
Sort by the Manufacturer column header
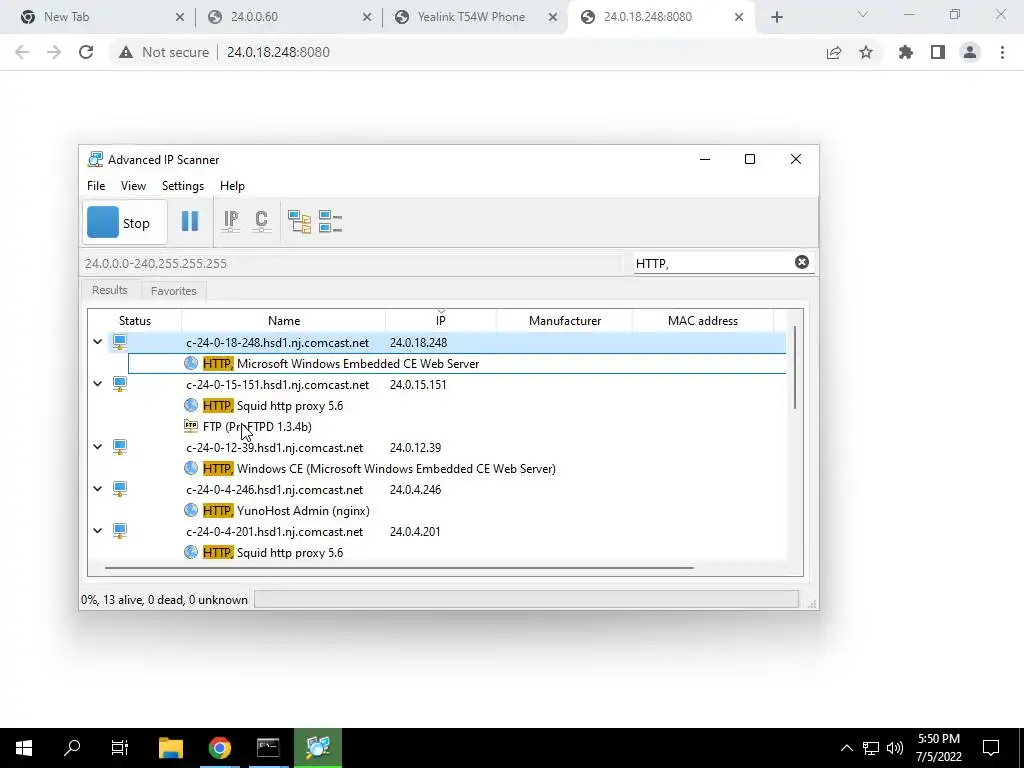(565, 321)
